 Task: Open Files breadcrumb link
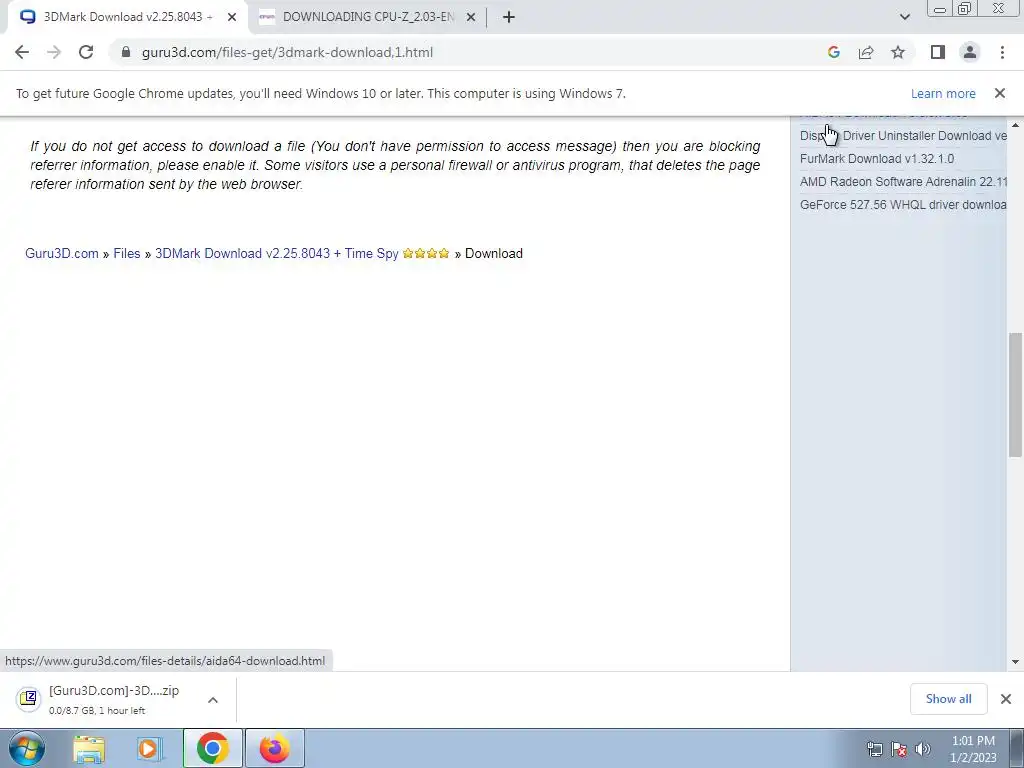pyautogui.click(x=127, y=253)
